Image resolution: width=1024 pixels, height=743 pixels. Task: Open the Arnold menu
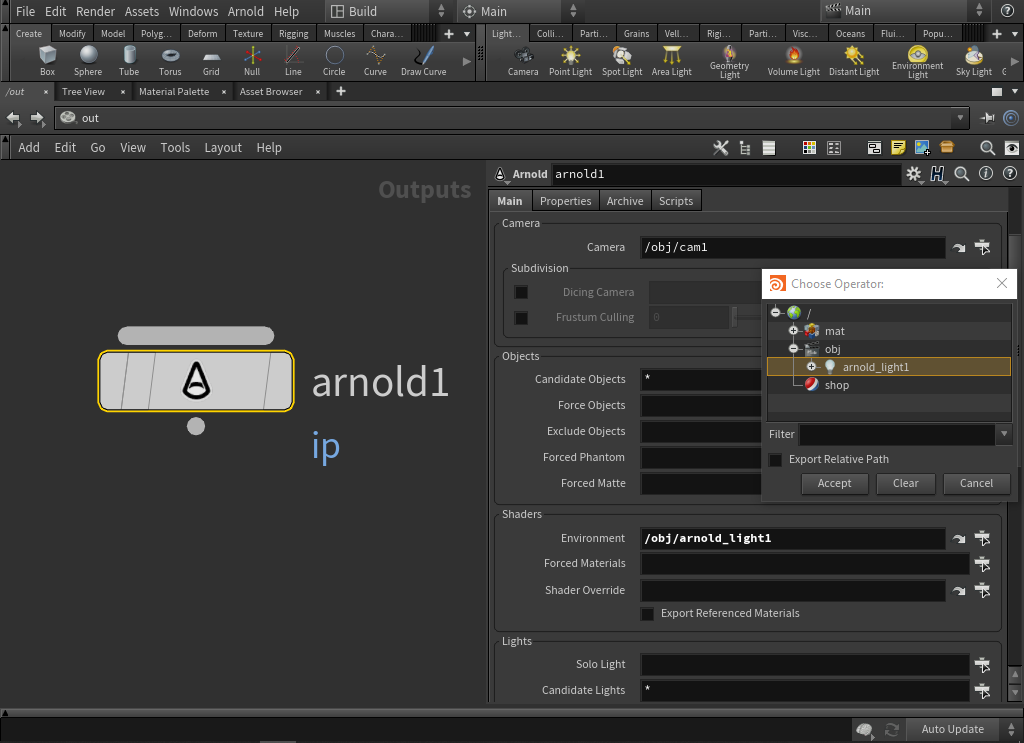pyautogui.click(x=246, y=11)
